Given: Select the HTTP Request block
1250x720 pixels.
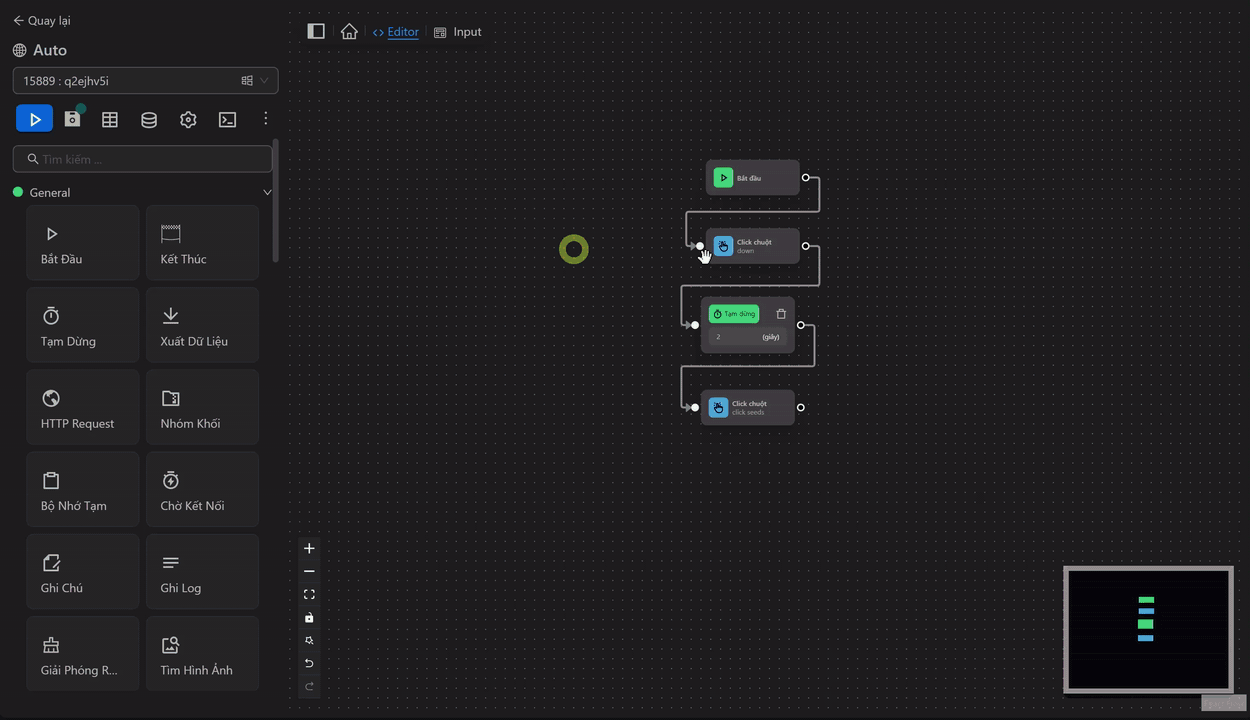Looking at the screenshot, I should [82, 408].
